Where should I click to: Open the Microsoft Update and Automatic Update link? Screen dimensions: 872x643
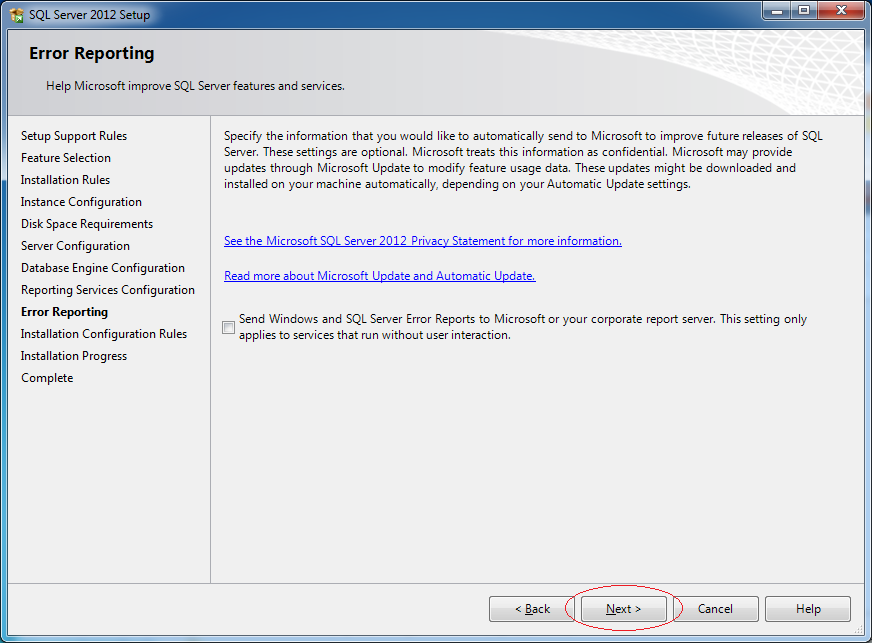(380, 276)
